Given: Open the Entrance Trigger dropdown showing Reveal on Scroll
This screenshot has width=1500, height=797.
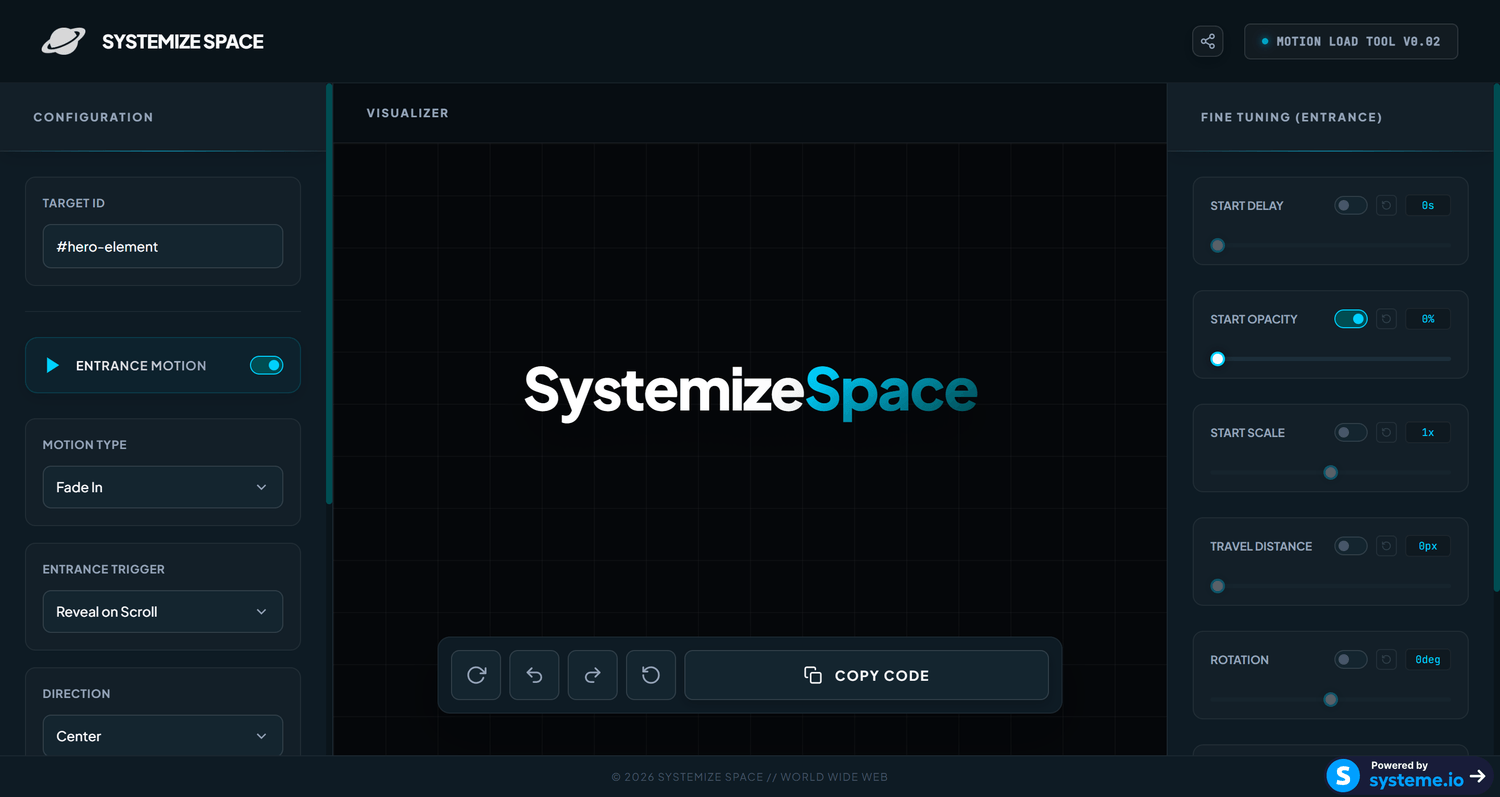Looking at the screenshot, I should [x=163, y=612].
